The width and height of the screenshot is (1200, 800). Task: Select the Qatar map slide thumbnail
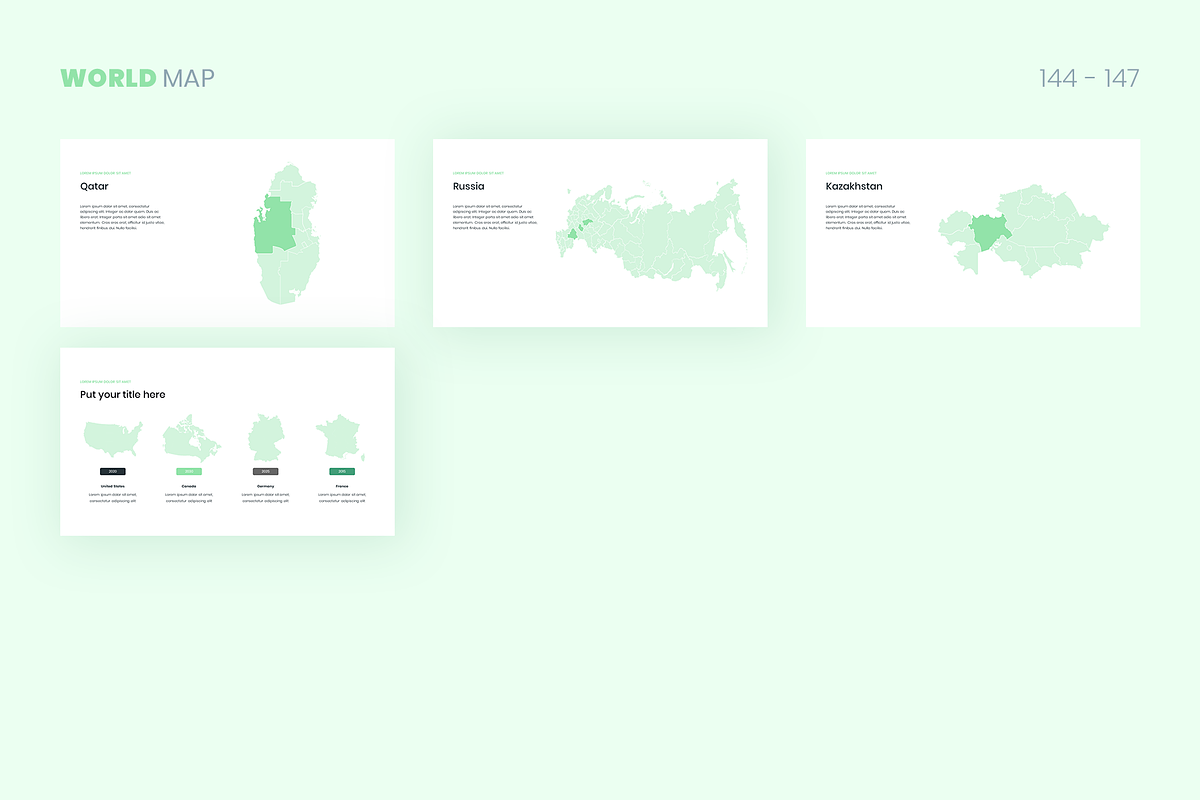(x=227, y=233)
